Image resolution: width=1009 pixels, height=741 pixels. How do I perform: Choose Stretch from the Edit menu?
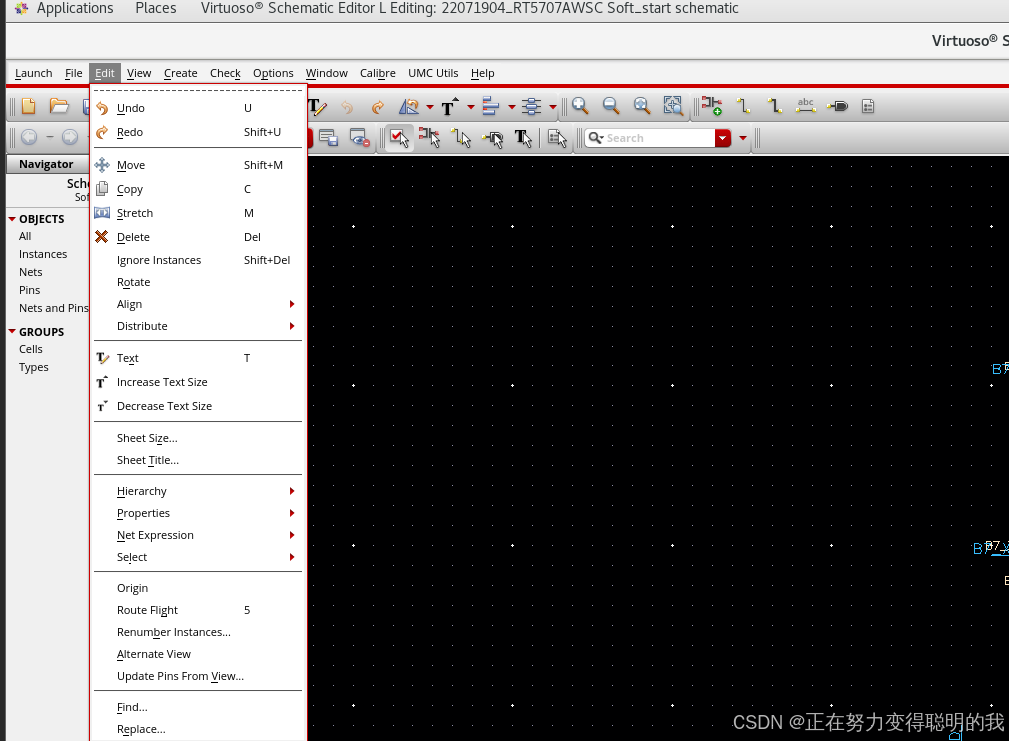198,213
